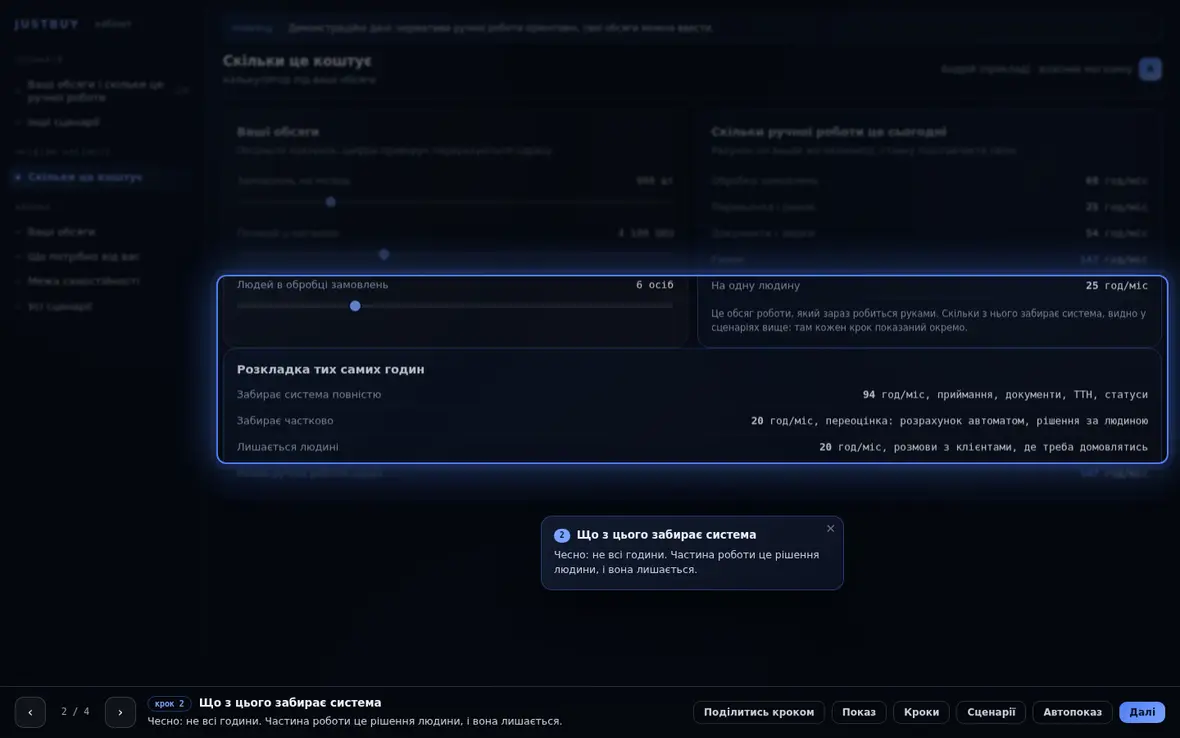Screen dimensions: 1180x738
Task: Click the 6 осіб value
Action: click(655, 284)
